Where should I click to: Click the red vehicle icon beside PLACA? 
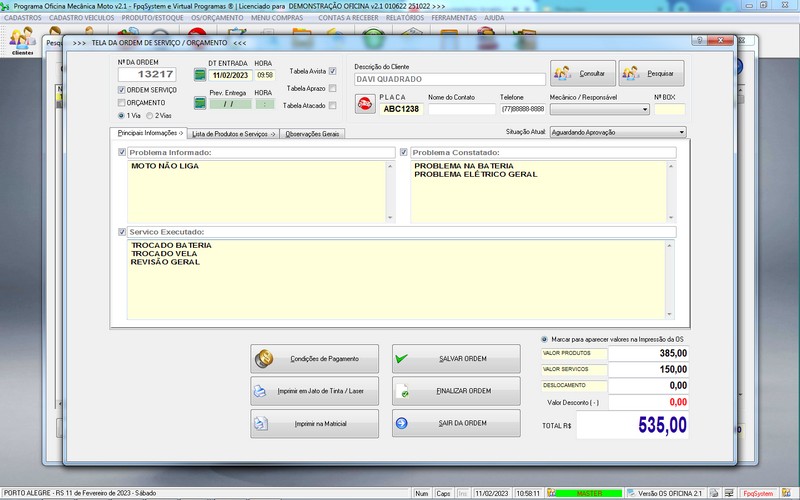(365, 104)
